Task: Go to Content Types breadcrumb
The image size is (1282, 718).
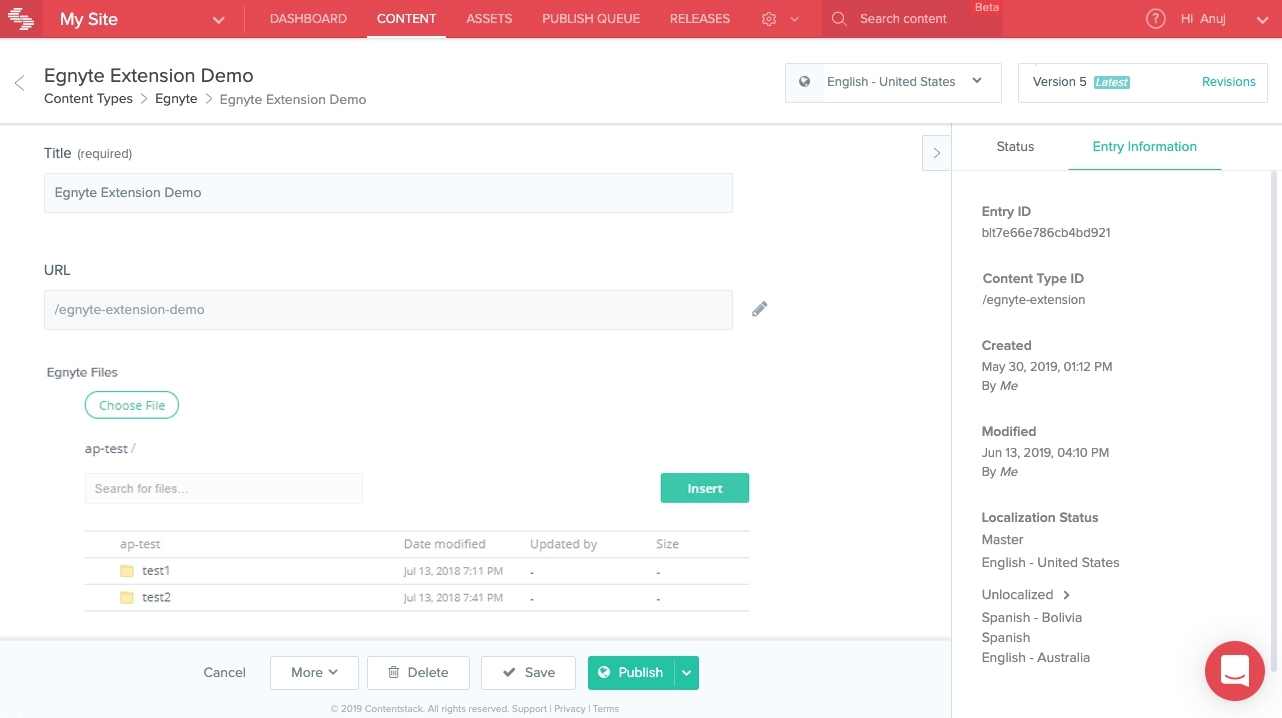Action: click(x=88, y=99)
